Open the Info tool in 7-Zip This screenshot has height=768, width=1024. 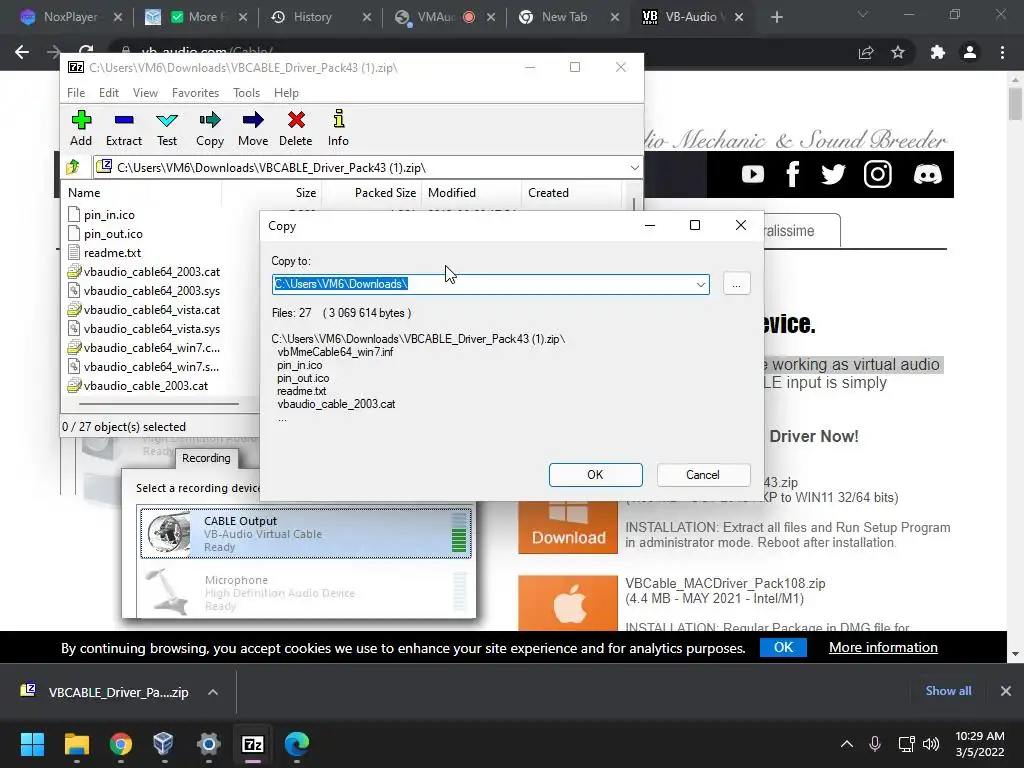tap(338, 128)
